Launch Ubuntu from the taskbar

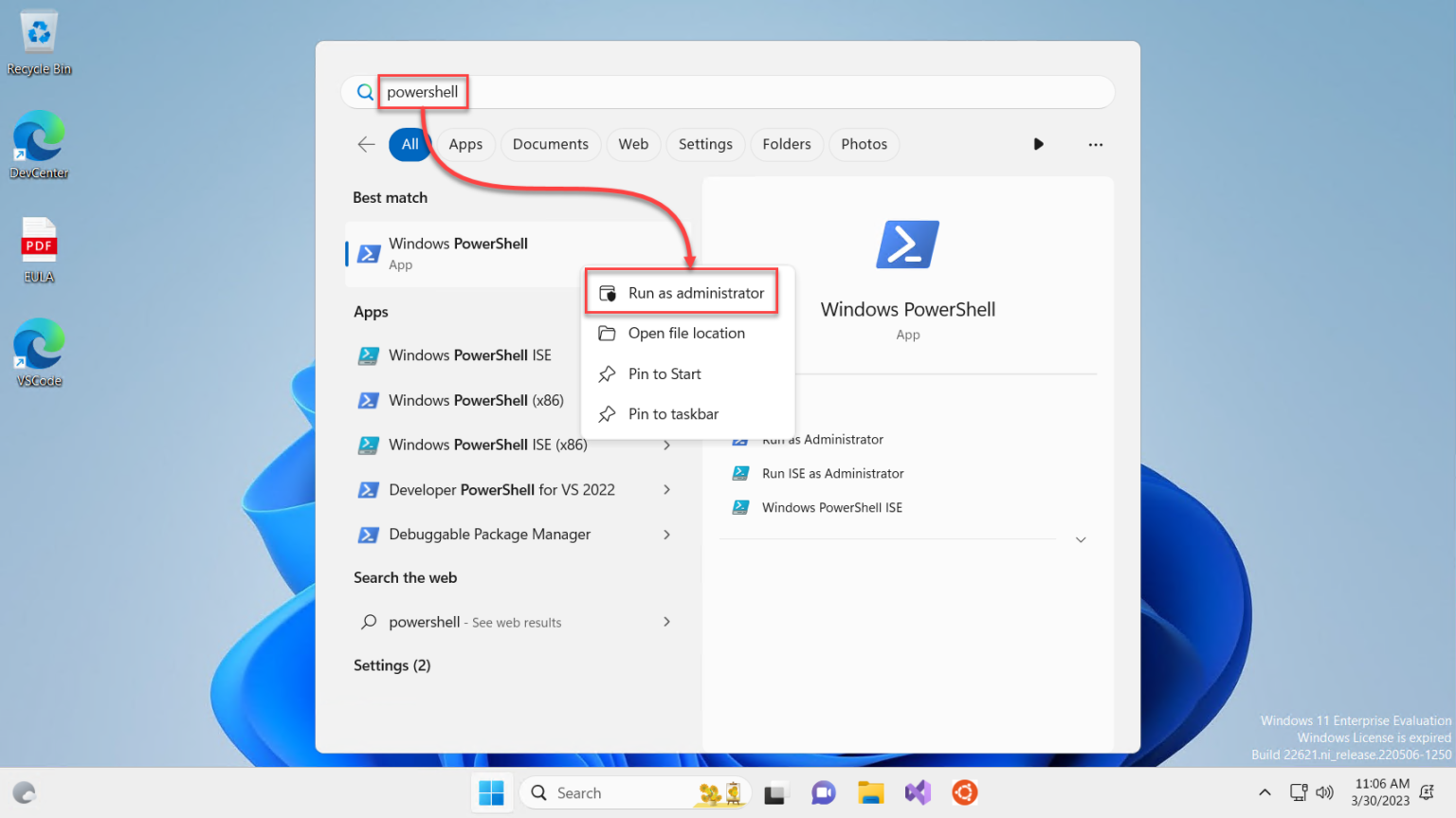click(964, 792)
